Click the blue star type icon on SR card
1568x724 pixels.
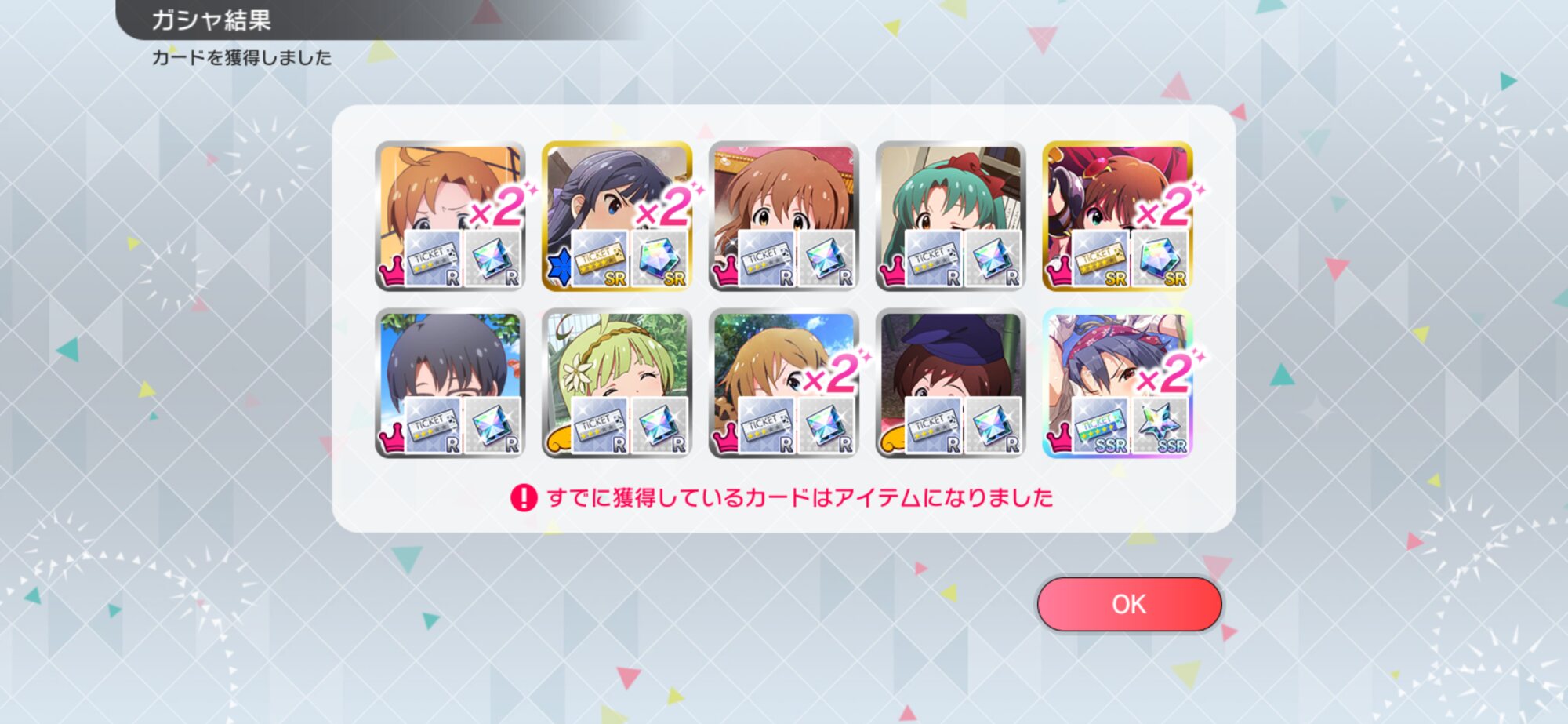tap(560, 269)
